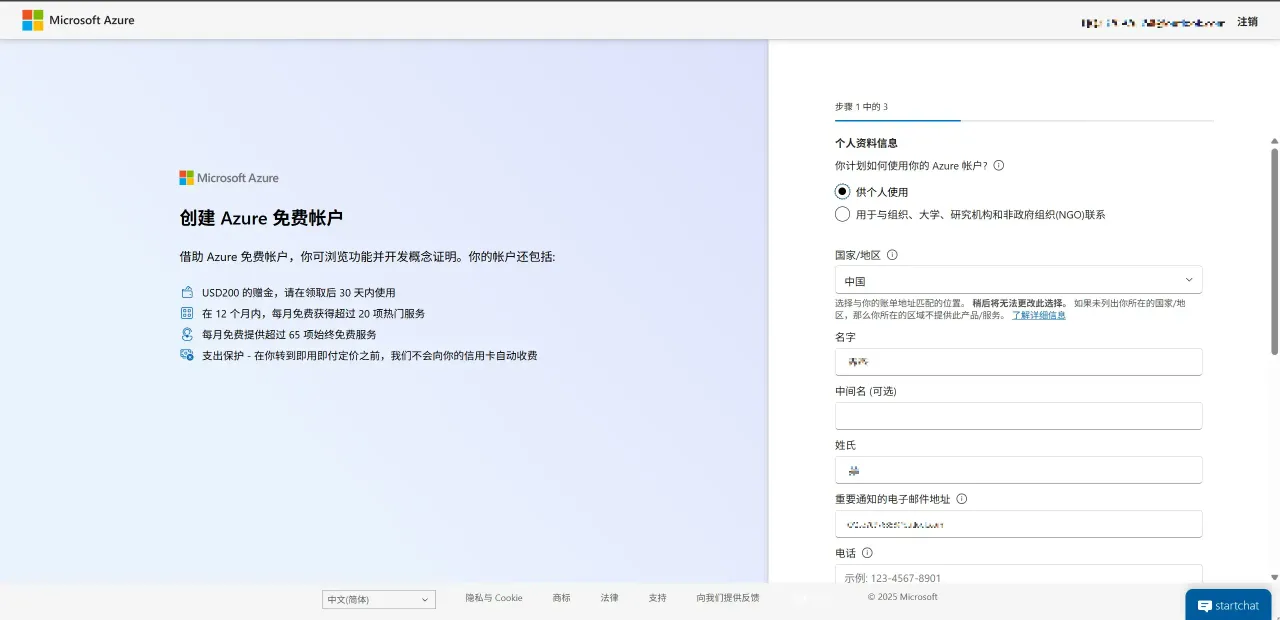Click the 了解详细信息 link
Screen dimensions: 1280x620
pos(1038,315)
